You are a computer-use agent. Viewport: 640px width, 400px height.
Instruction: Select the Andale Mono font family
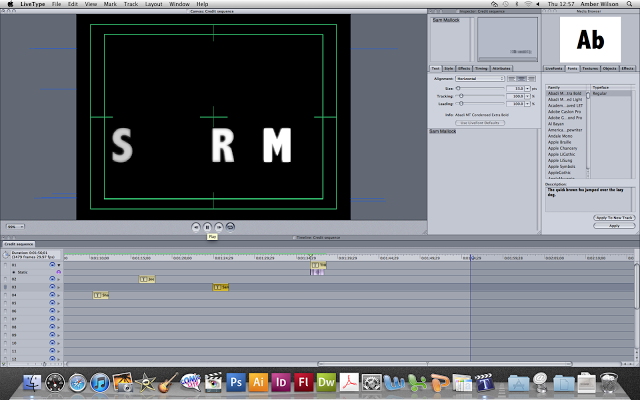(560, 136)
